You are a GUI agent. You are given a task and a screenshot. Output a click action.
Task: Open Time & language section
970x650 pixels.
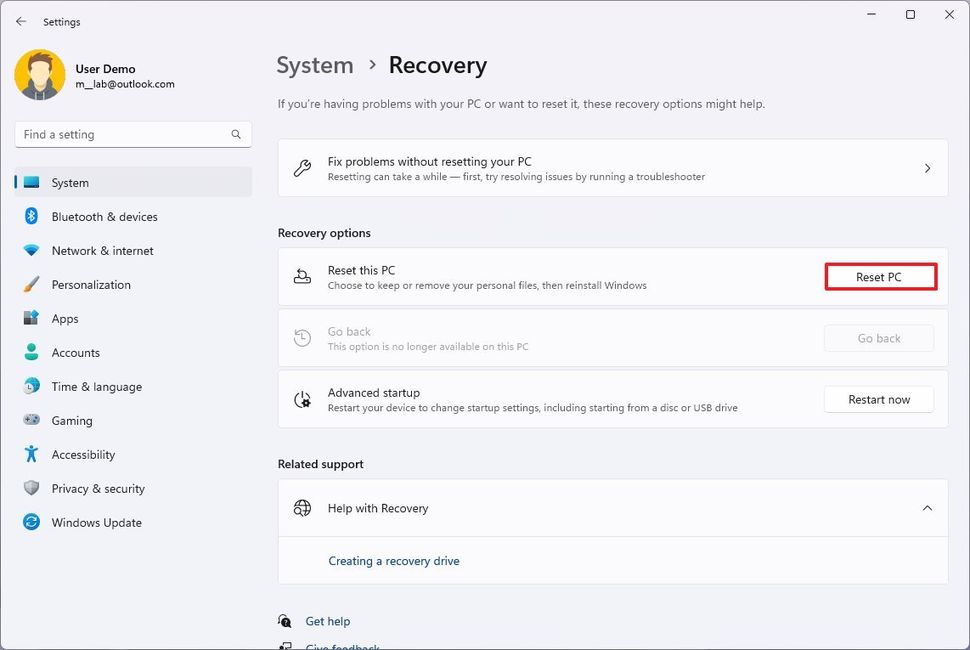pos(96,387)
